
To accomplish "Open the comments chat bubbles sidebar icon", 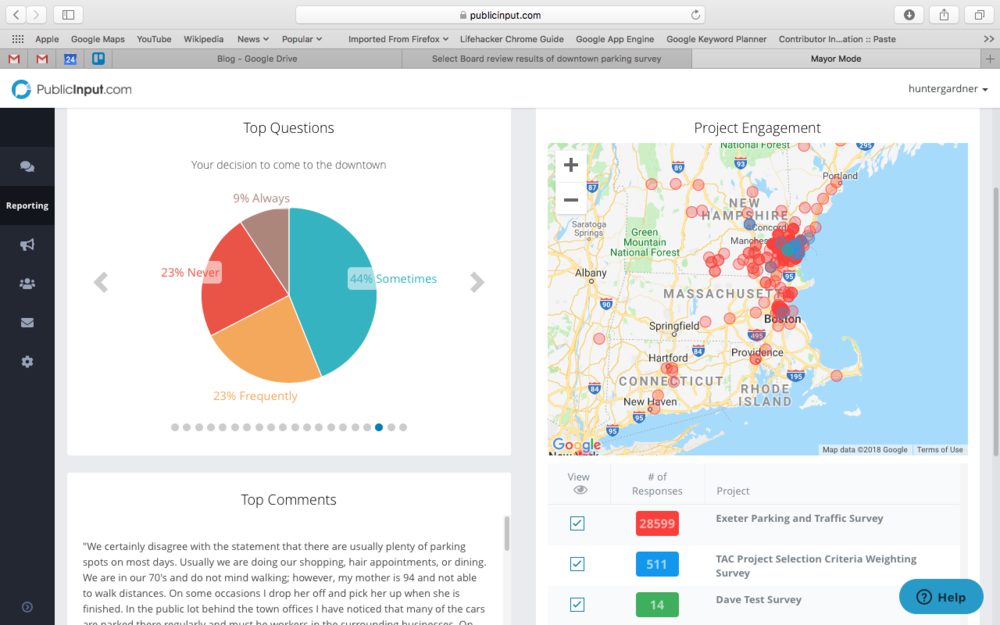I will [27, 167].
